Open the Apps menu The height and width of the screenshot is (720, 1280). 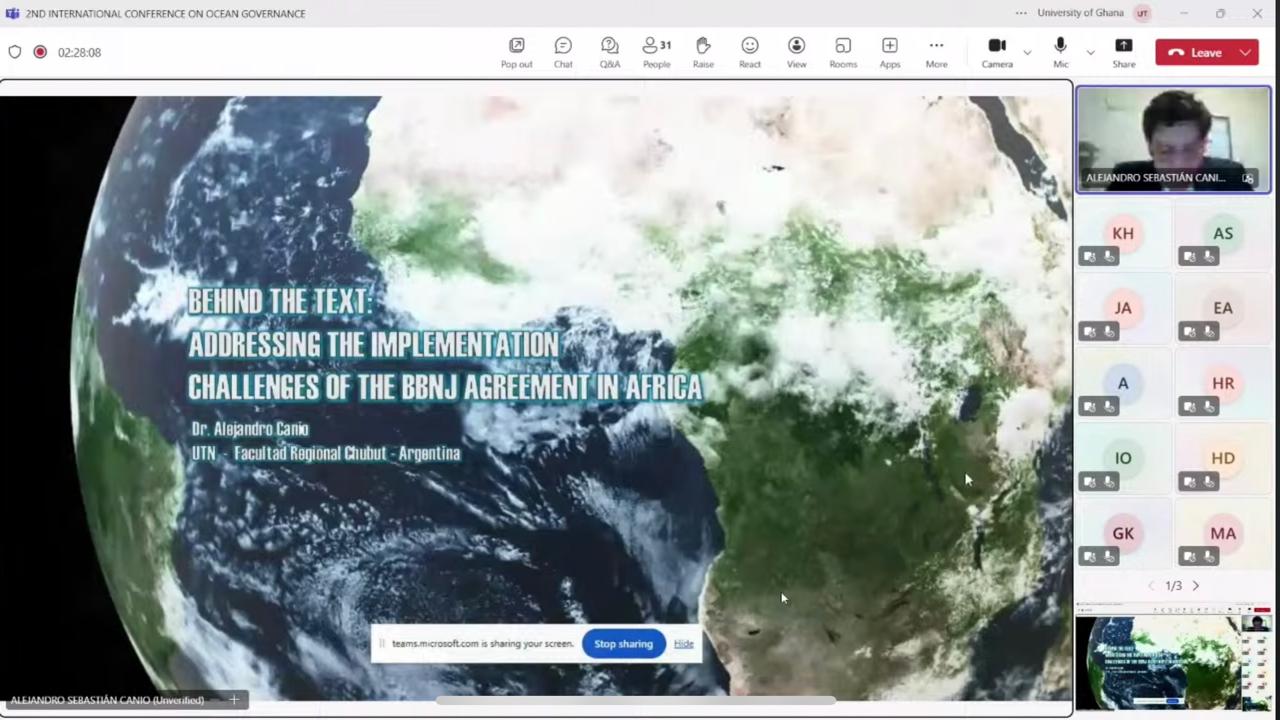890,53
